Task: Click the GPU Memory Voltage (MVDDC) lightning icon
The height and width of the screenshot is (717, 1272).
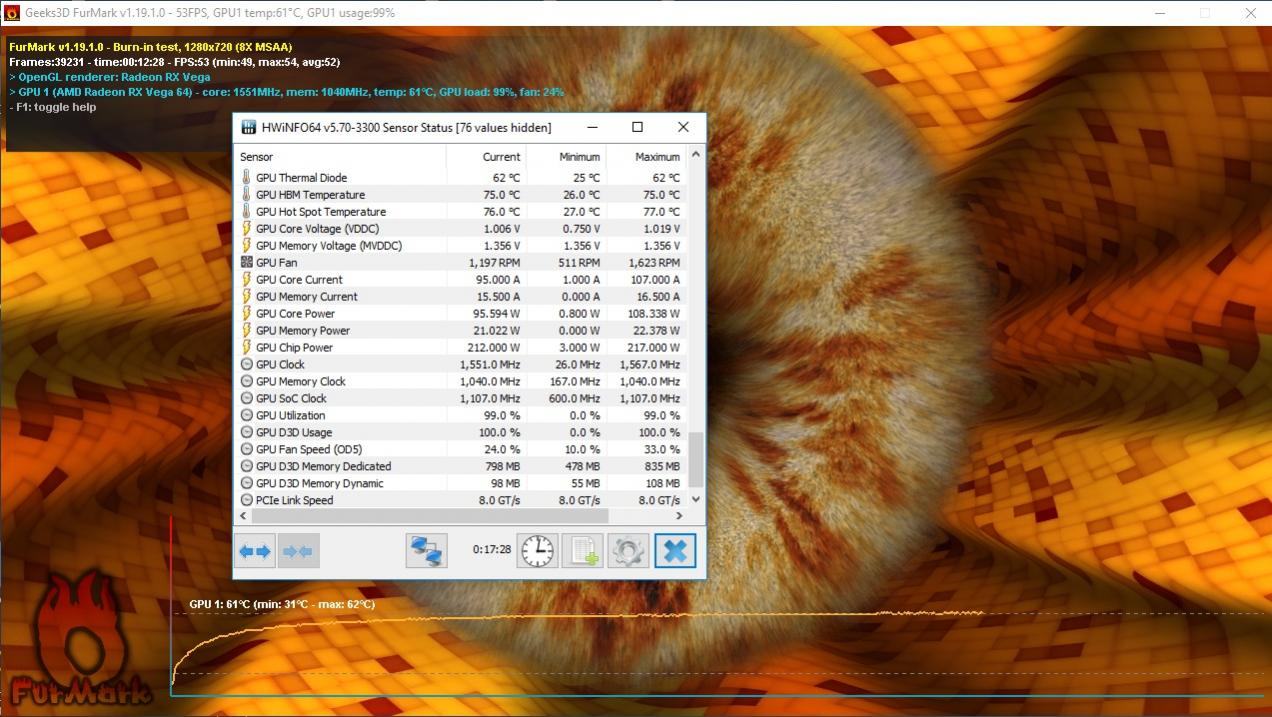Action: pyautogui.click(x=246, y=245)
